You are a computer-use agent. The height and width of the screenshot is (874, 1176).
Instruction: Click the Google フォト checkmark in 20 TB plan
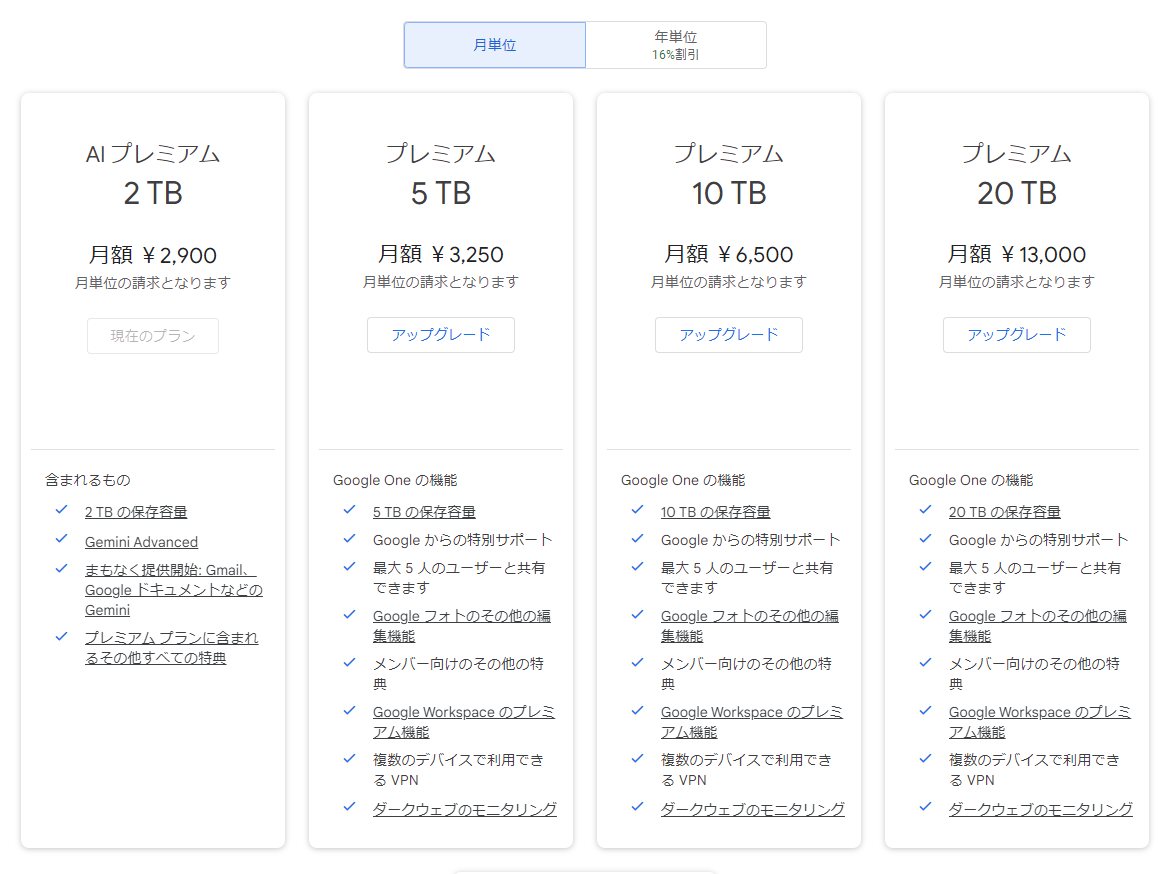[926, 614]
